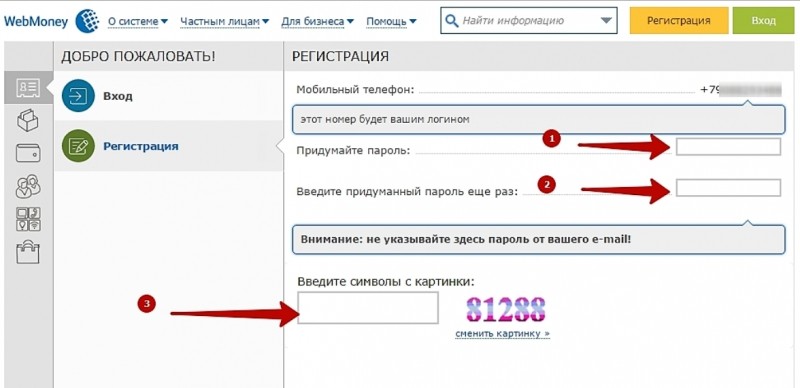The width and height of the screenshot is (800, 388).
Task: Click the WebMoney text logo
Action: pos(36,21)
